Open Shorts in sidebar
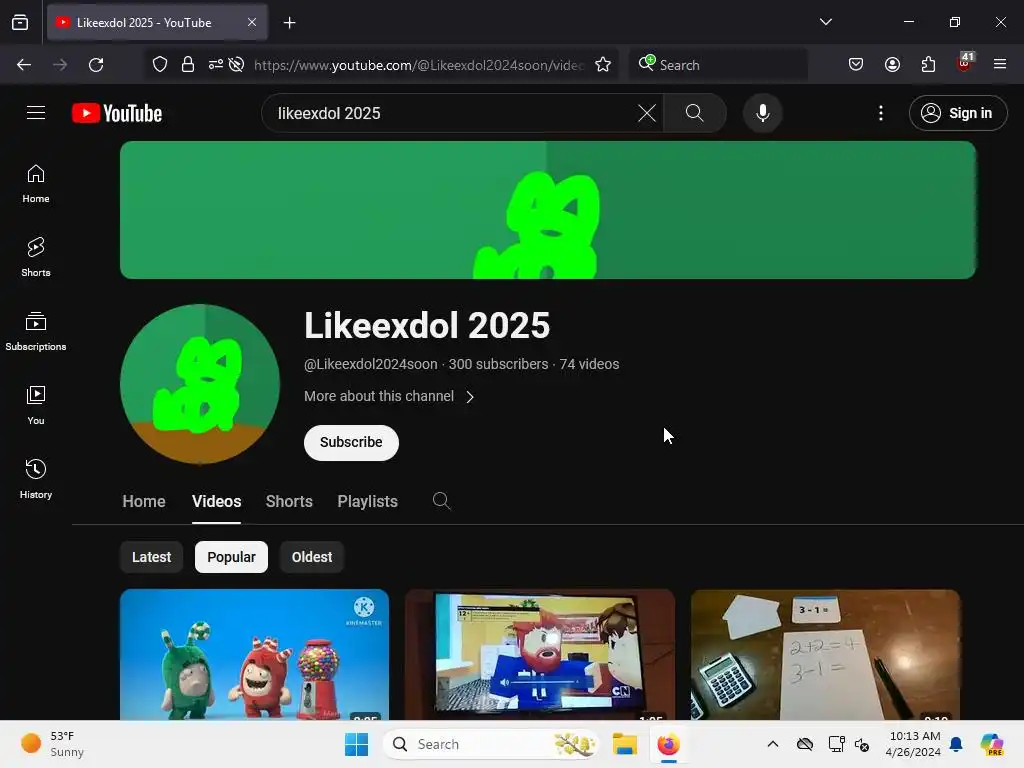This screenshot has width=1024, height=768. tap(36, 257)
